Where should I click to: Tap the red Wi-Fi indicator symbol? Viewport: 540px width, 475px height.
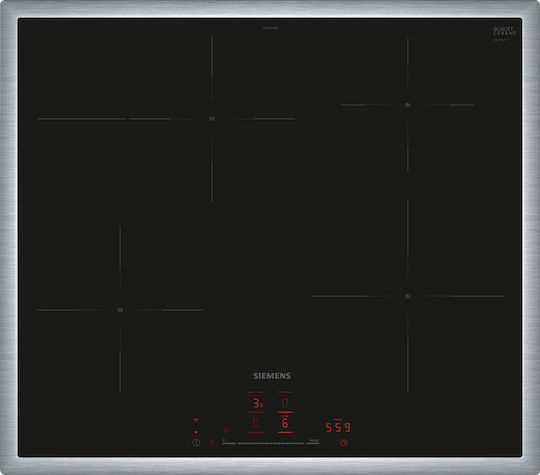pos(196,420)
